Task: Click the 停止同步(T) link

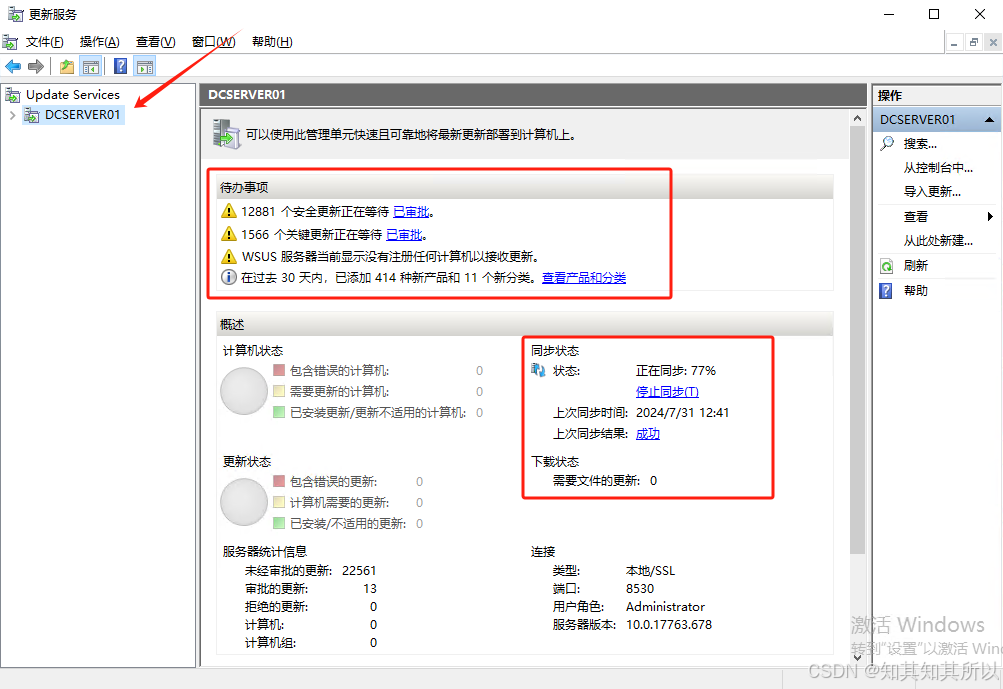Action: click(x=667, y=392)
